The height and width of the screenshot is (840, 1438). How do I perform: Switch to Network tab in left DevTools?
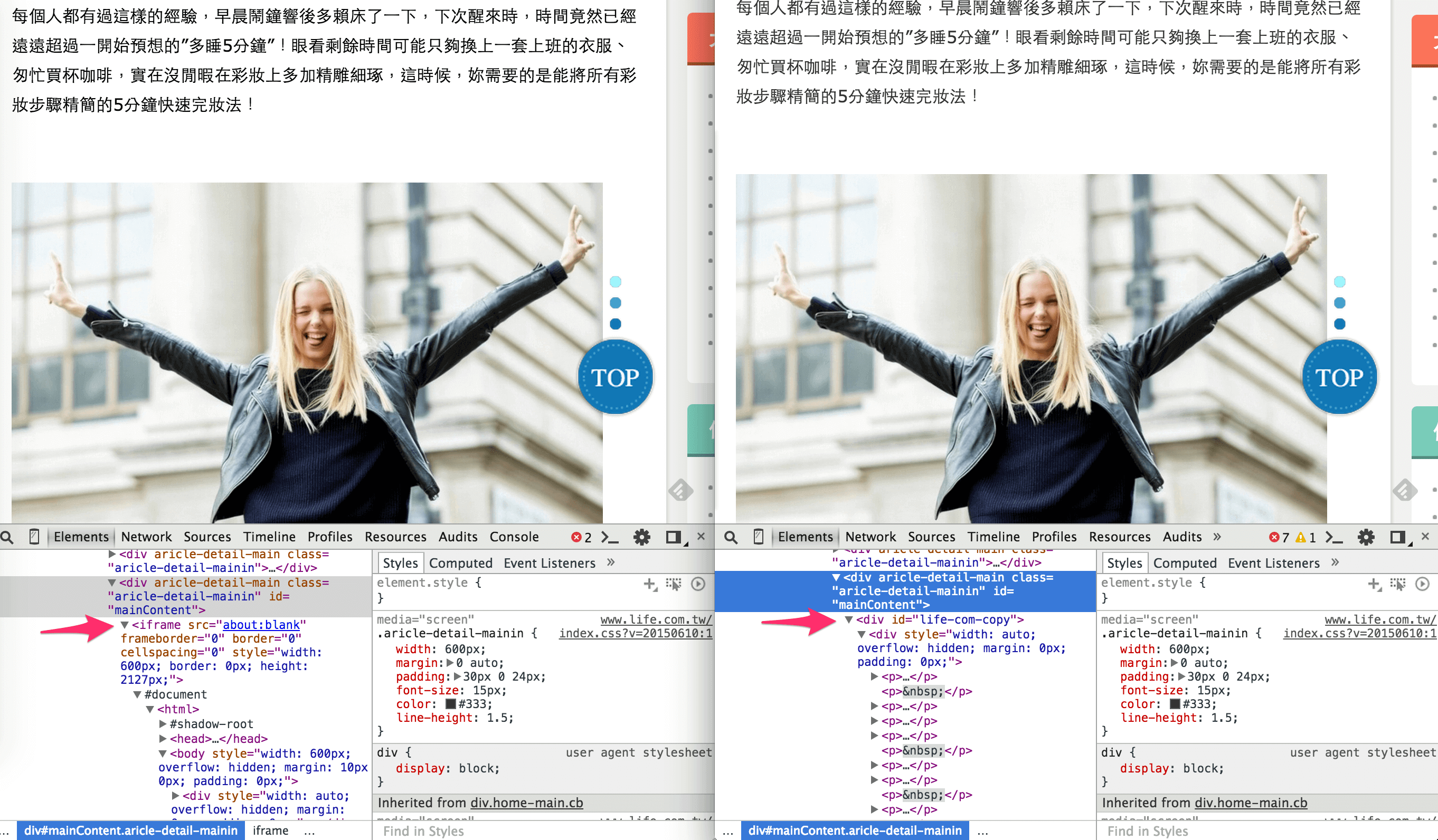pos(146,537)
